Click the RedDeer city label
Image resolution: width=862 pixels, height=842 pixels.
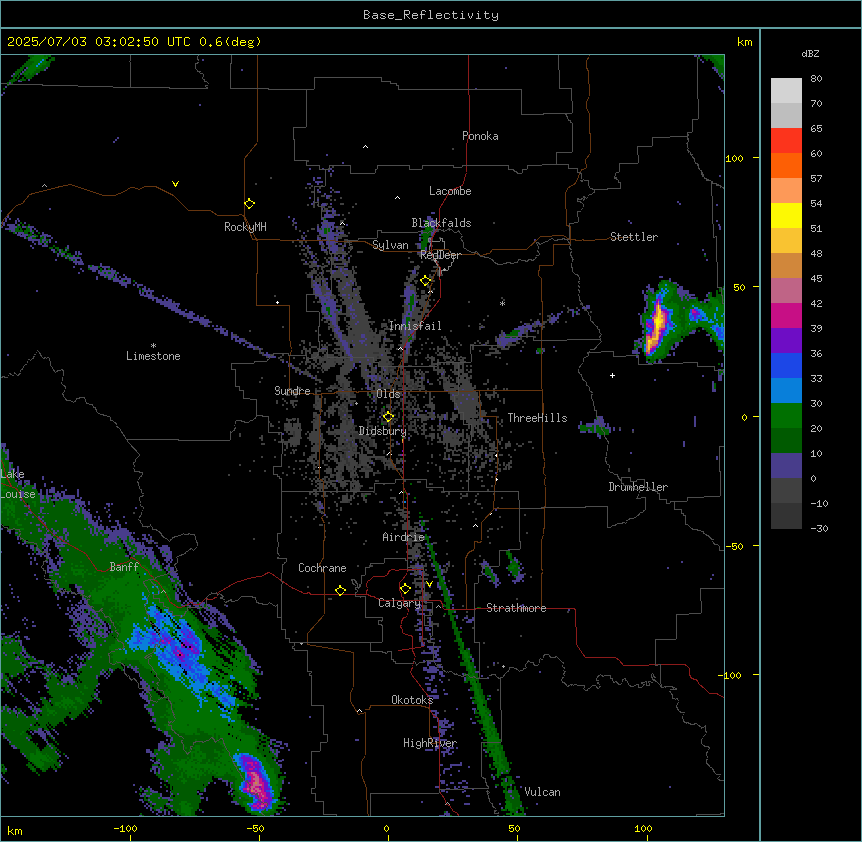click(x=440, y=255)
